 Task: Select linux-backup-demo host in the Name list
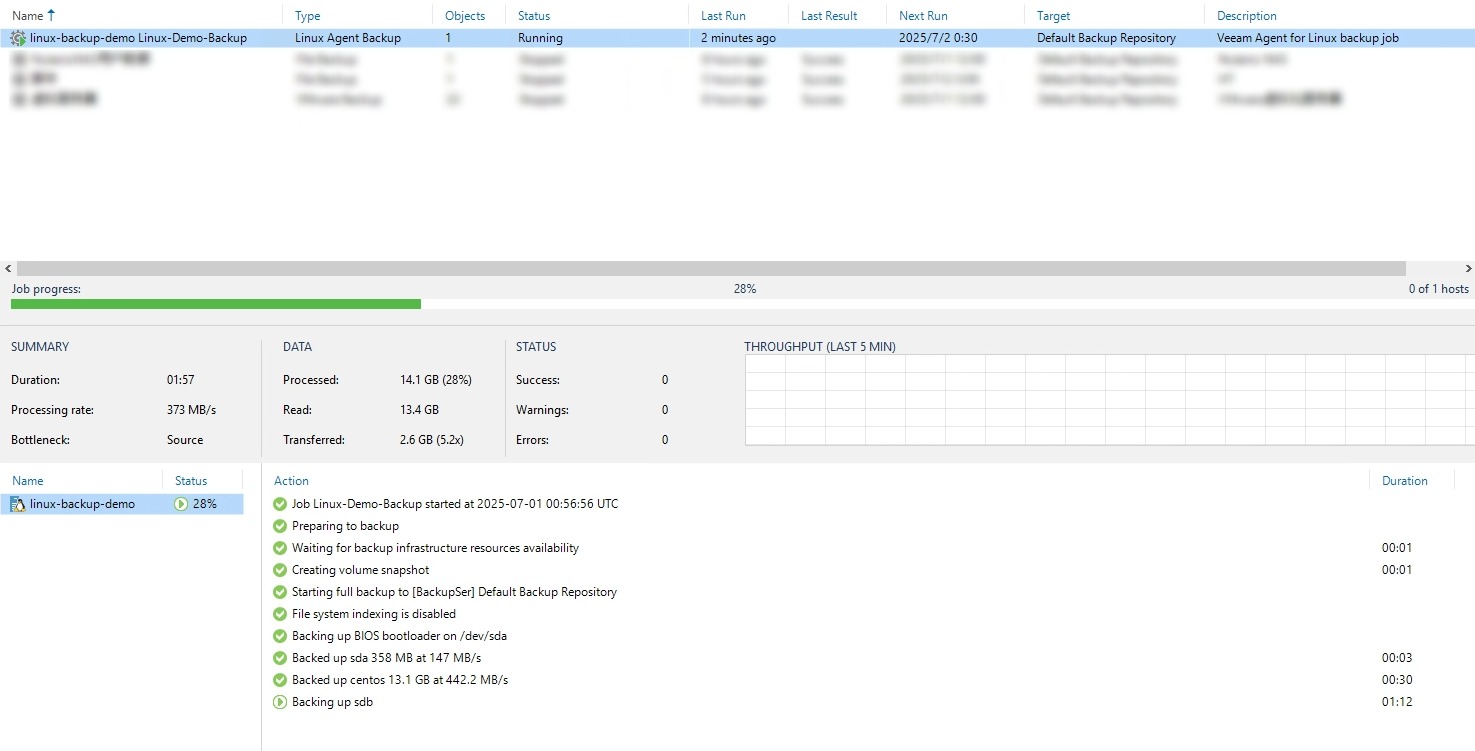pos(82,504)
